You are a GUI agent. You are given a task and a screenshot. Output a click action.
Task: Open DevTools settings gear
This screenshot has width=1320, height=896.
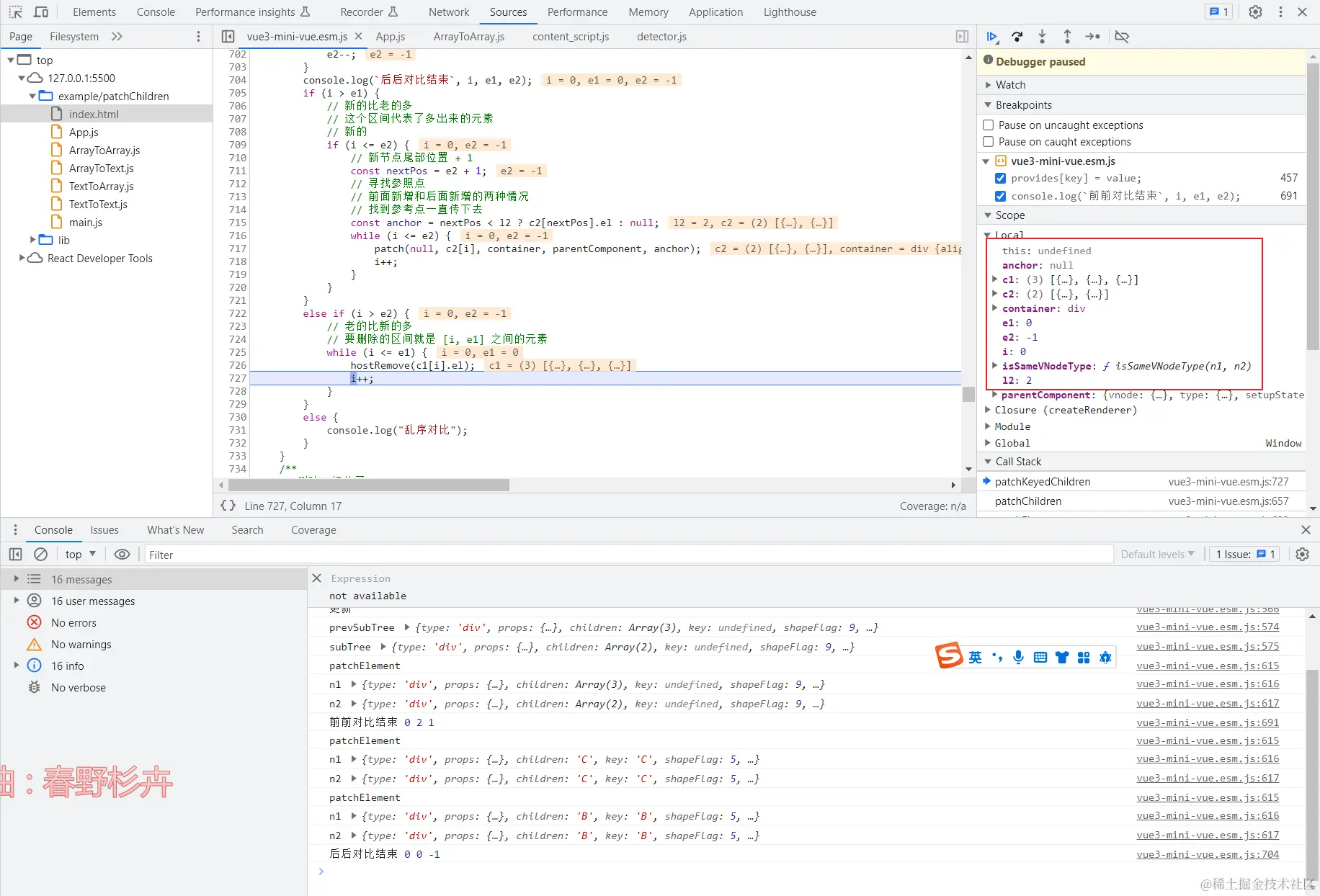[1255, 12]
